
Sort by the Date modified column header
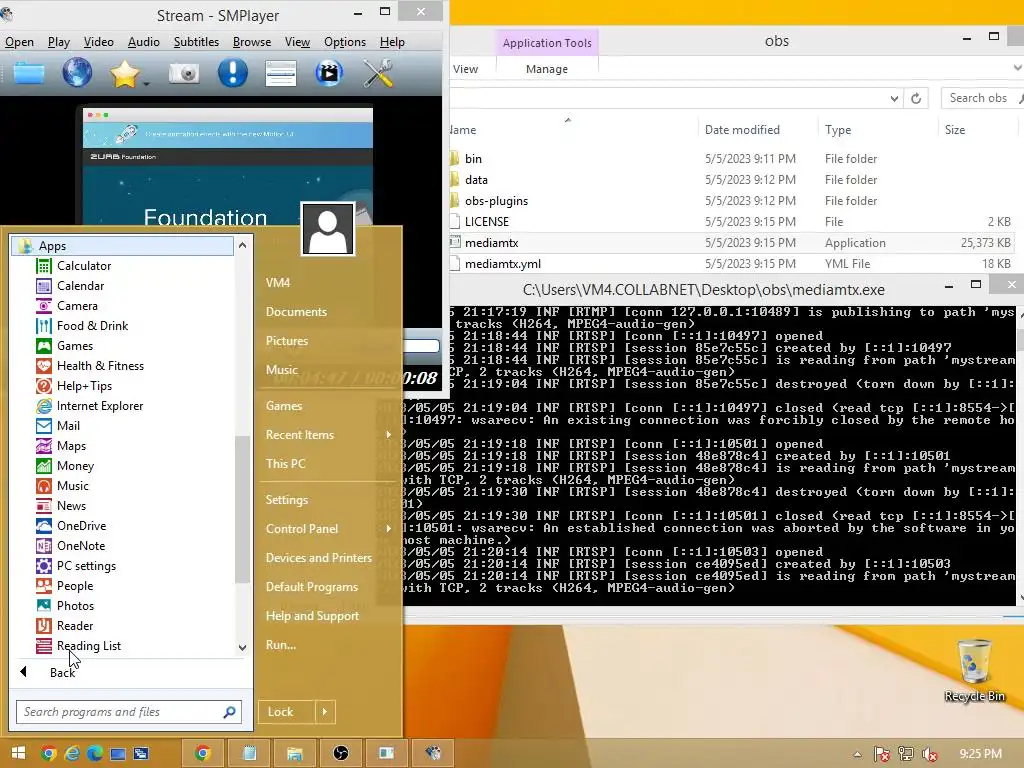tap(742, 130)
